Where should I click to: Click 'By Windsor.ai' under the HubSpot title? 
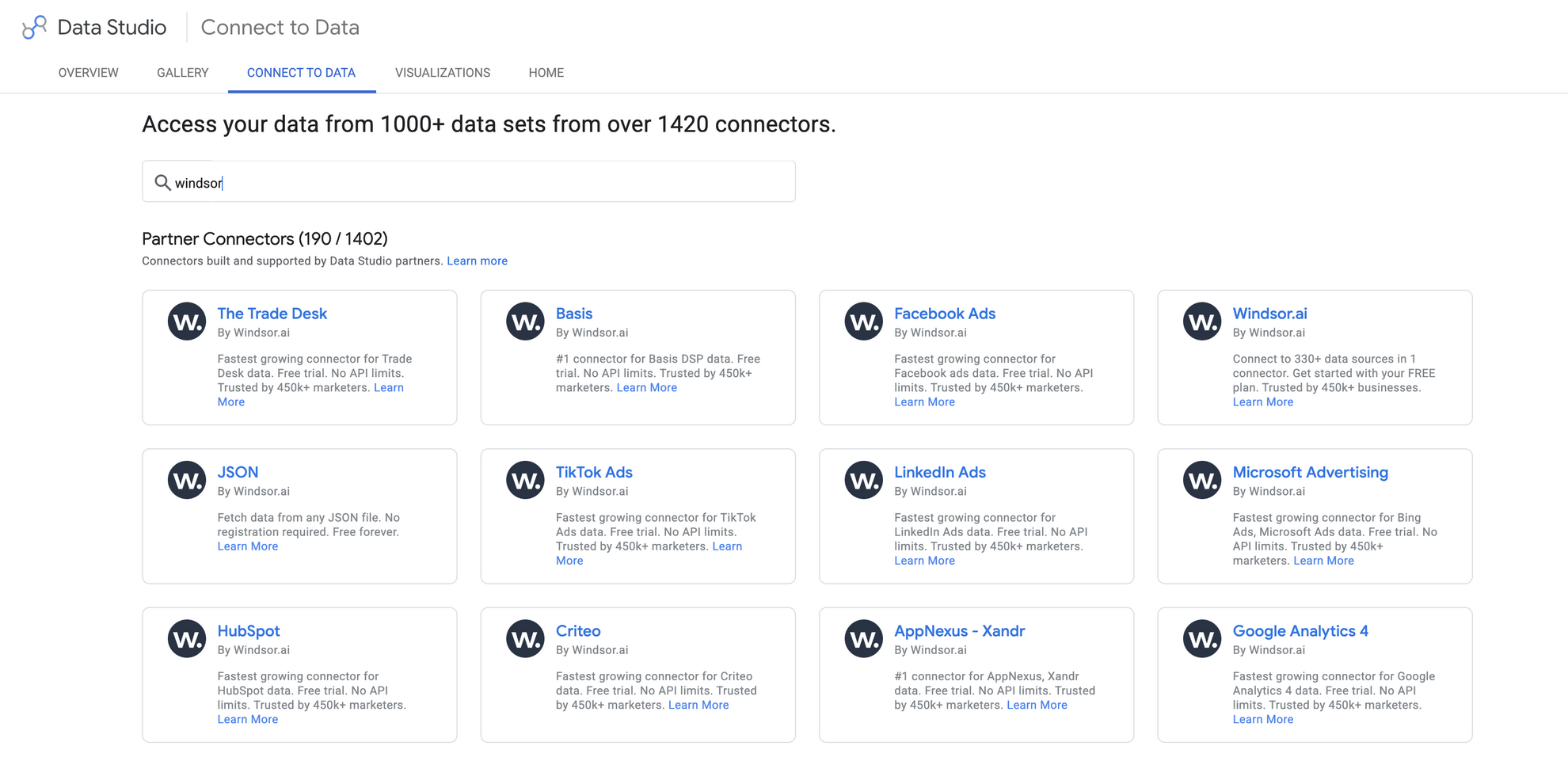point(253,651)
